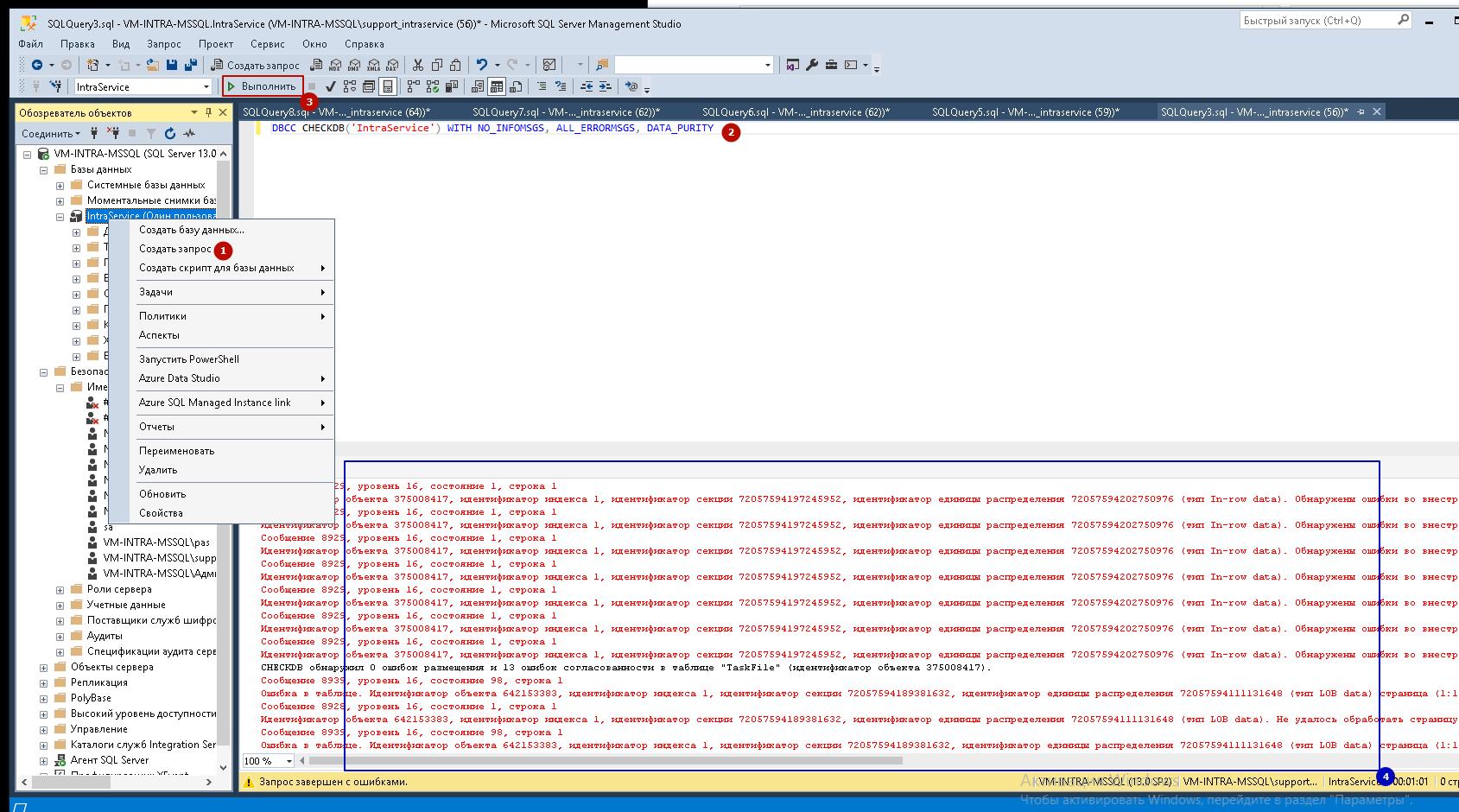Open the Сервис menu
1459x812 pixels.
(x=267, y=44)
